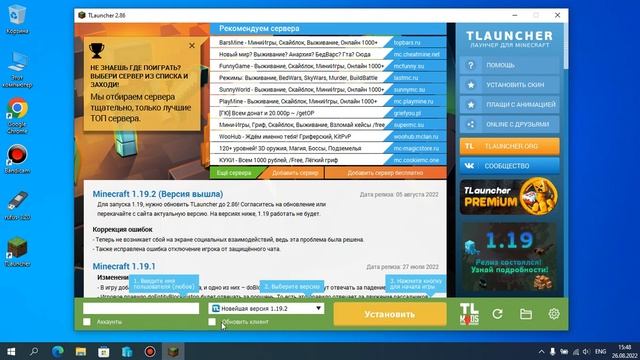640x360 pixels.
Task: Switch to Bandicam record icon in taskbar
Action: 150,351
